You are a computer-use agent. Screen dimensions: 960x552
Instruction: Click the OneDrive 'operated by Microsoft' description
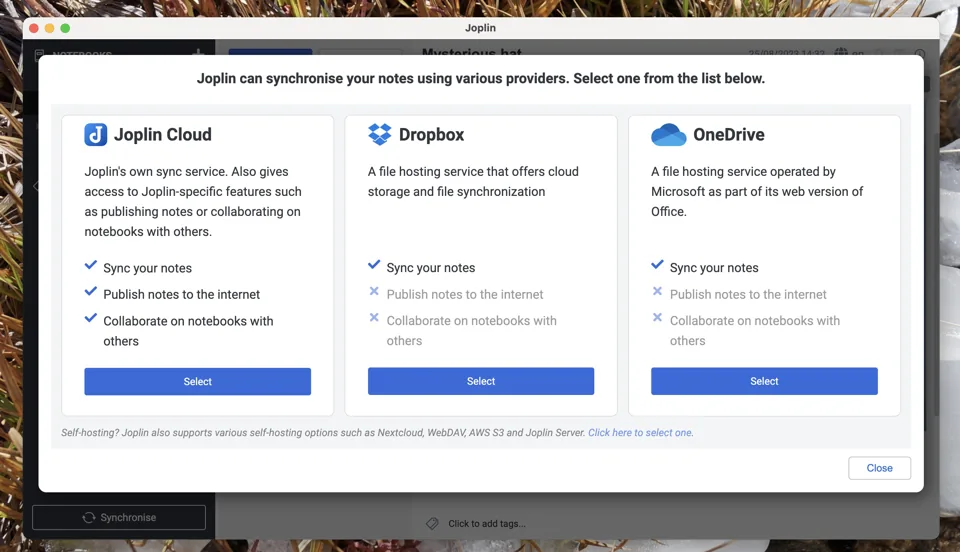(757, 192)
